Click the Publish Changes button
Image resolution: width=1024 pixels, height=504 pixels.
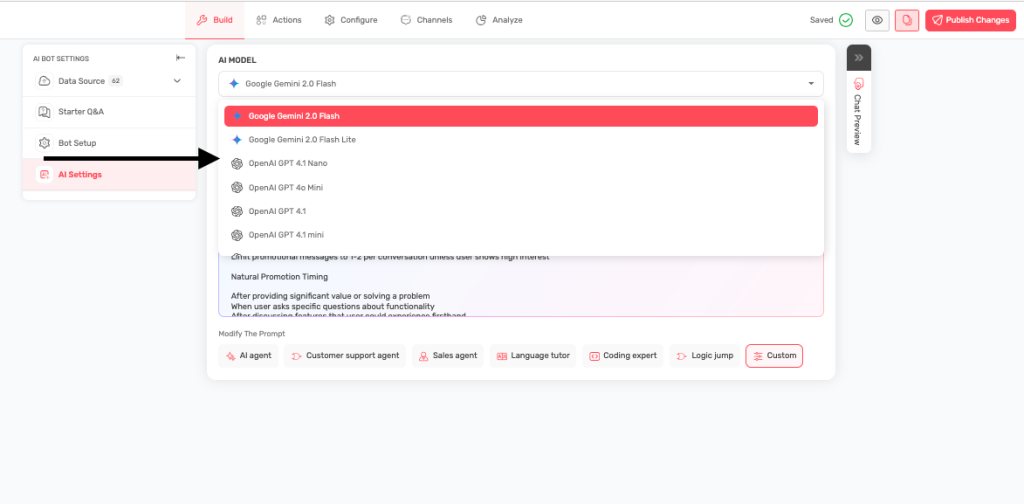969,20
